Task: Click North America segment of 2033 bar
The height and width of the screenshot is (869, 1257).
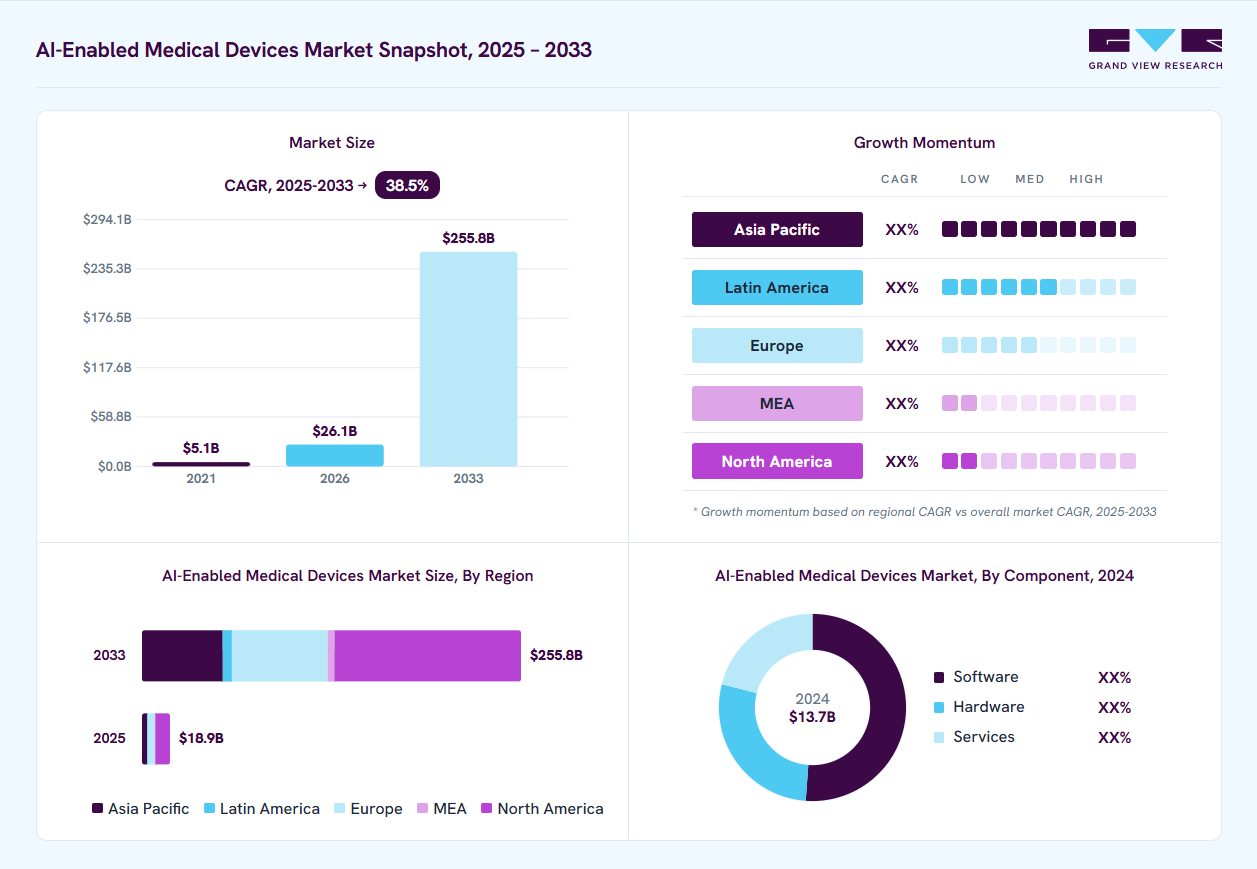Action: (x=428, y=656)
